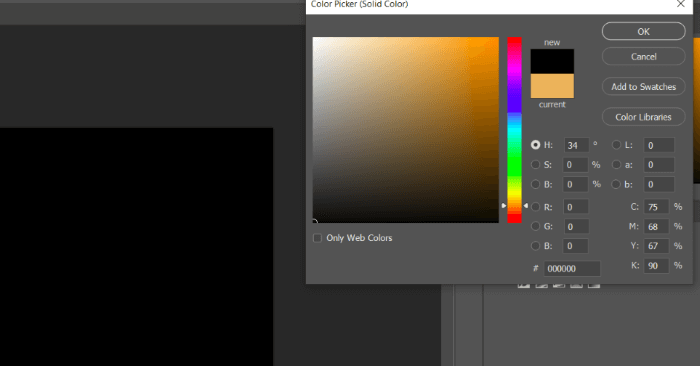Click the vertical hue spectrum slider
The height and width of the screenshot is (366, 700).
[514, 130]
